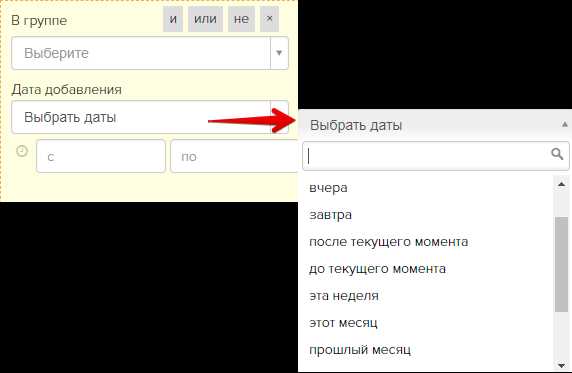Viewport: 572px width, 373px height.
Task: Open the 'Выберите' group dropdown
Action: (x=150, y=53)
